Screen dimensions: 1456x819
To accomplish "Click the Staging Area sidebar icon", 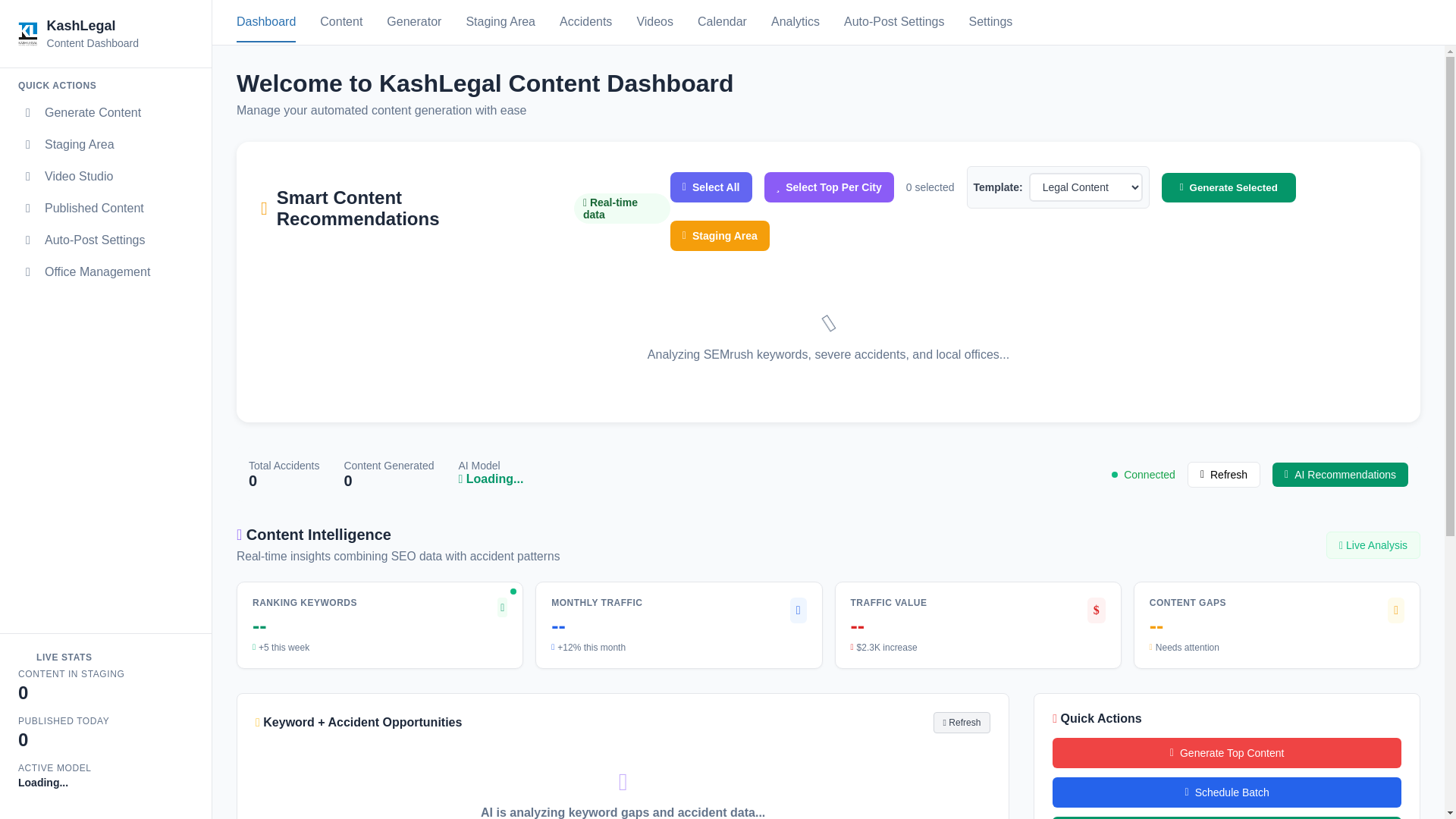I will [x=28, y=145].
